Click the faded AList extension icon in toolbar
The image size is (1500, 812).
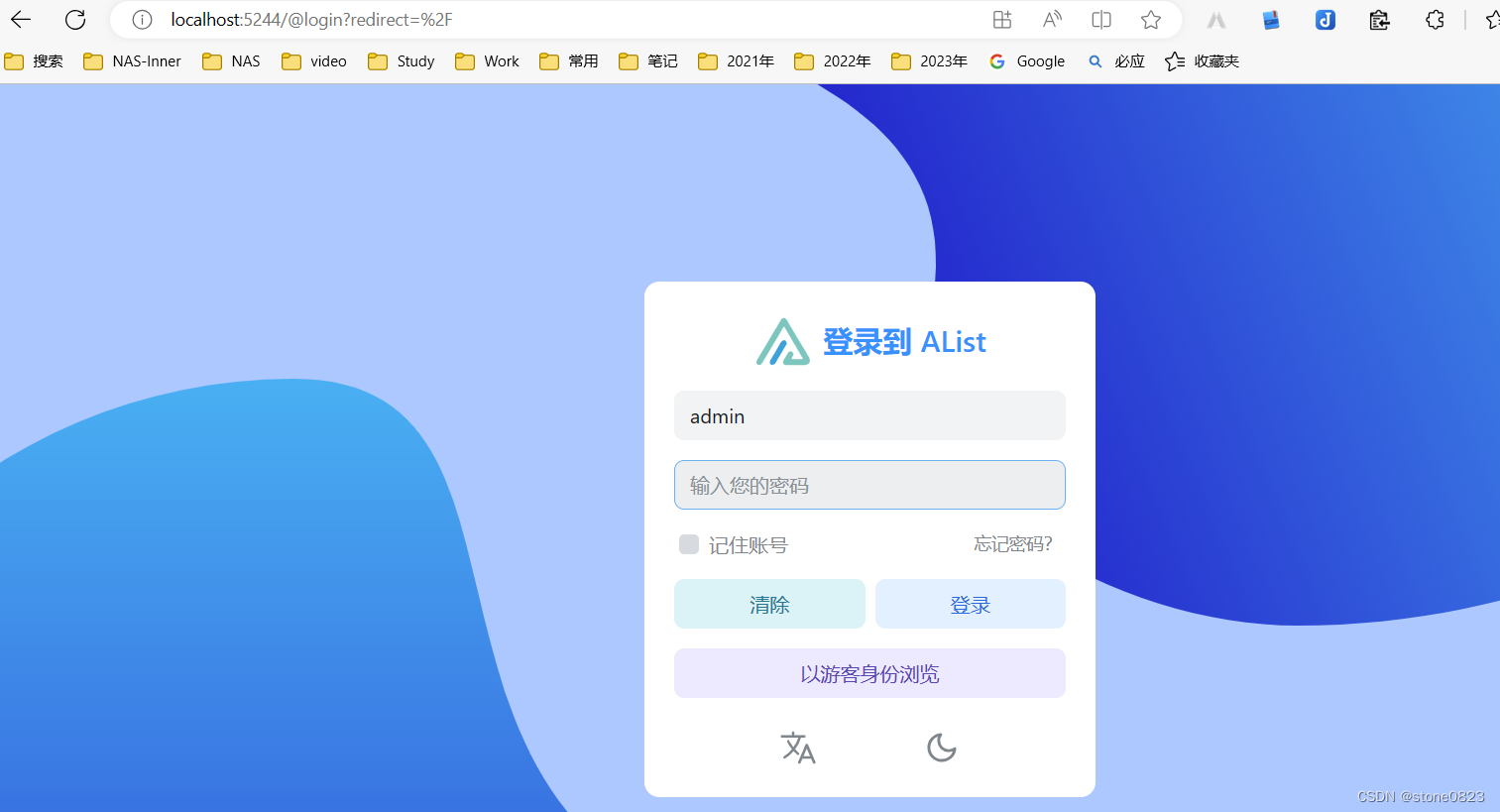1216,20
